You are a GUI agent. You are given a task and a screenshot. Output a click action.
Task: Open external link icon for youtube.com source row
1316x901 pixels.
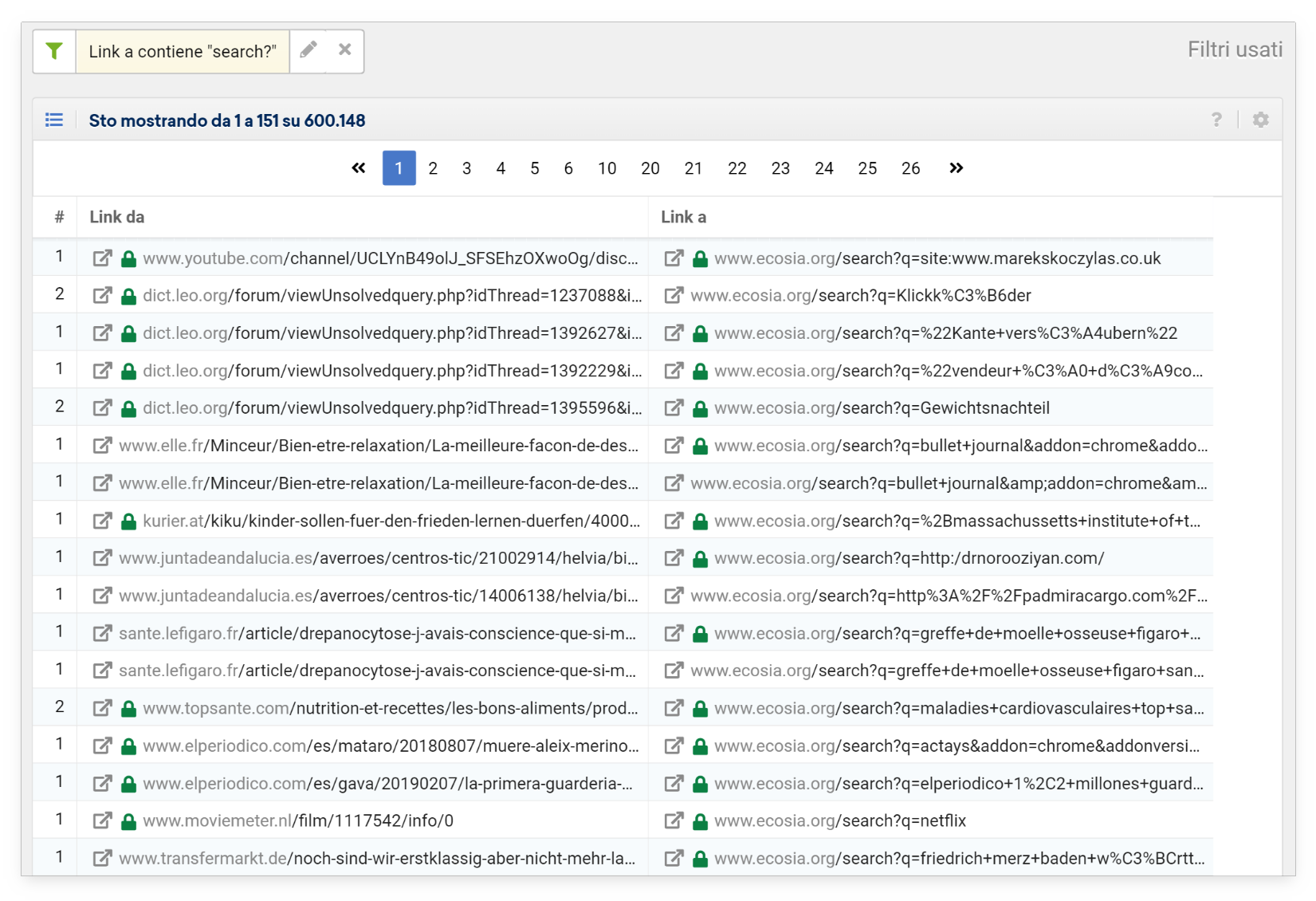tap(102, 258)
